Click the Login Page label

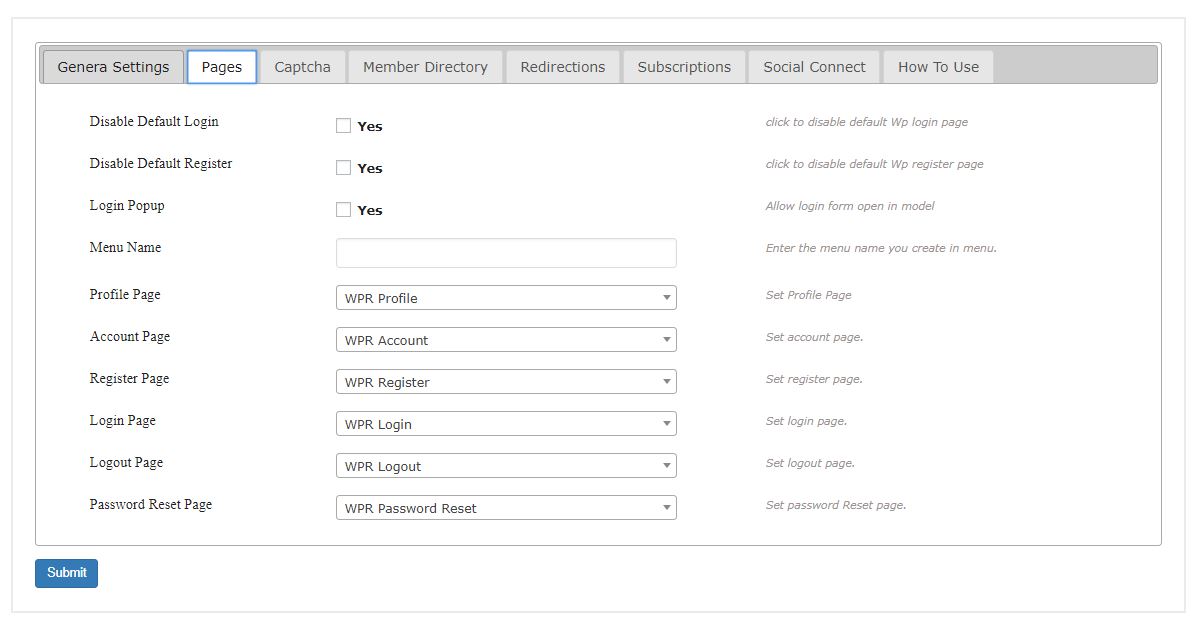(x=123, y=421)
